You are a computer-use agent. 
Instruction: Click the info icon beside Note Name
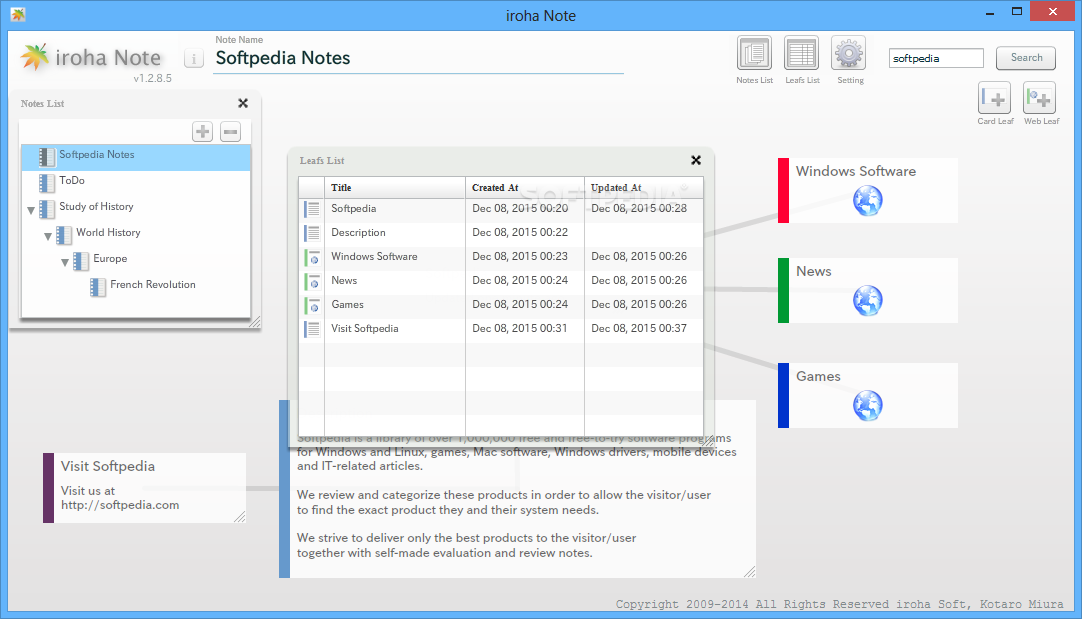pyautogui.click(x=194, y=59)
